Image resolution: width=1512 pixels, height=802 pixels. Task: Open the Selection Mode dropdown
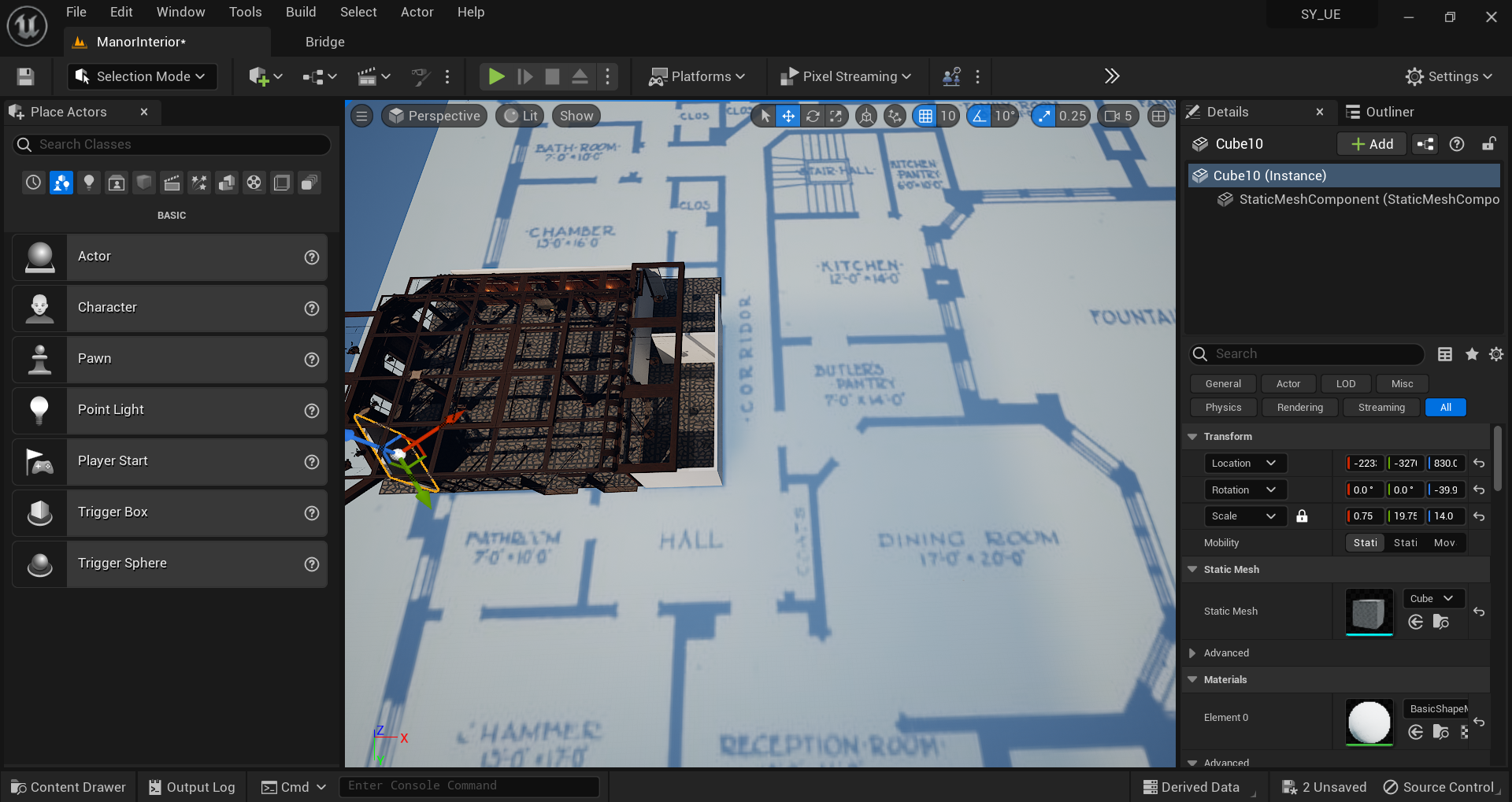tap(142, 76)
